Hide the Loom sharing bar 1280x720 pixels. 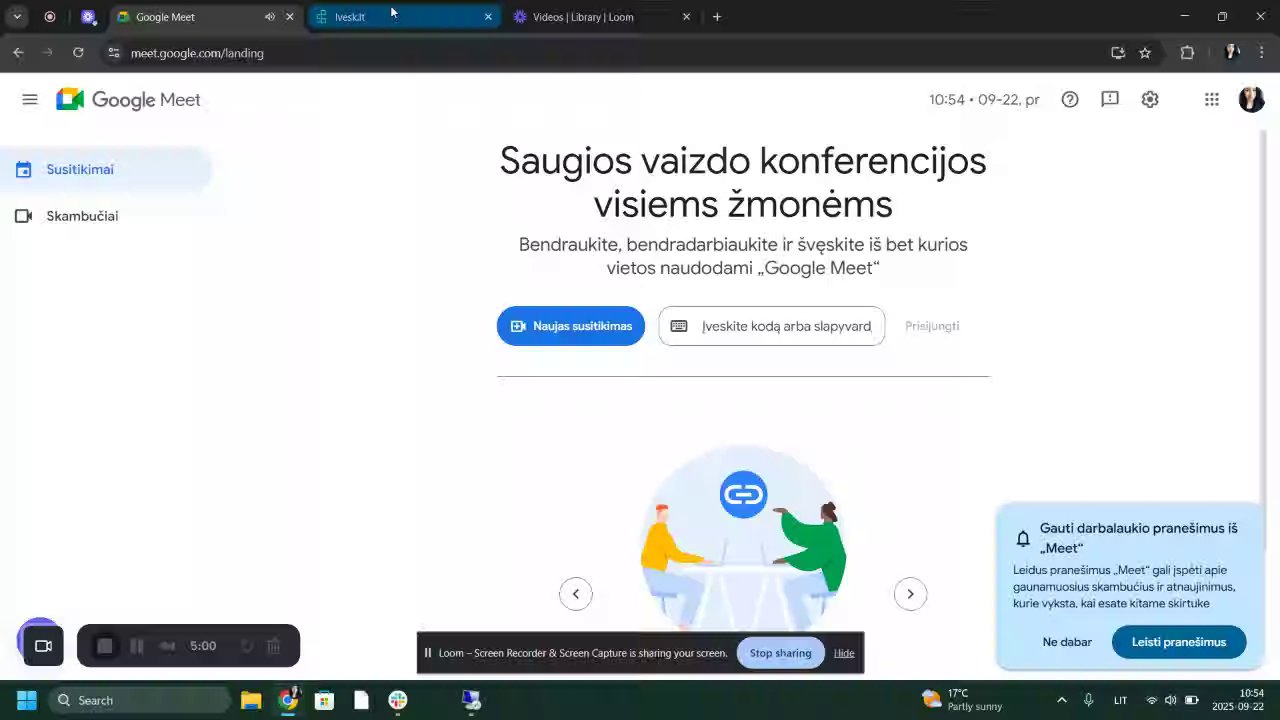844,653
